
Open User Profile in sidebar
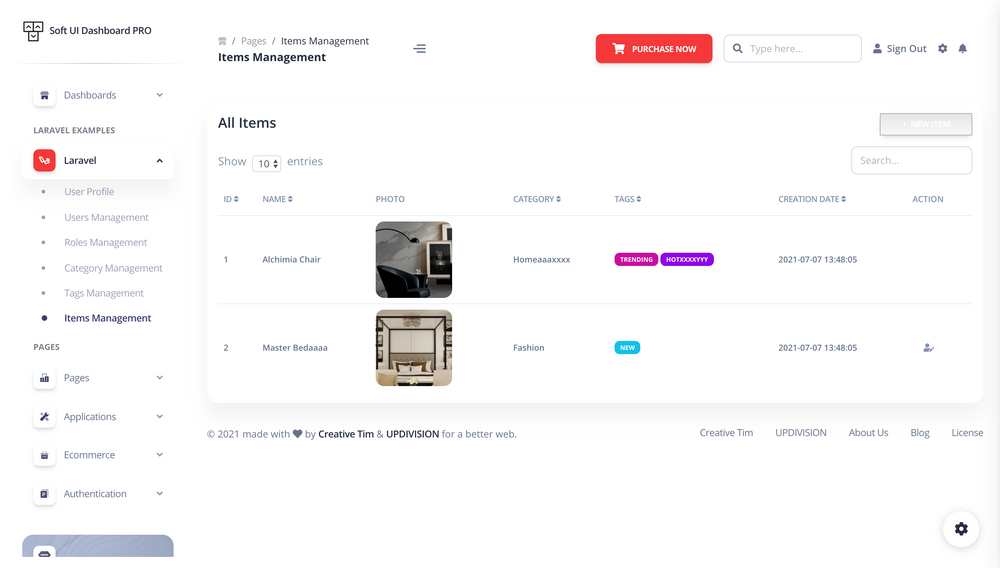point(89,191)
